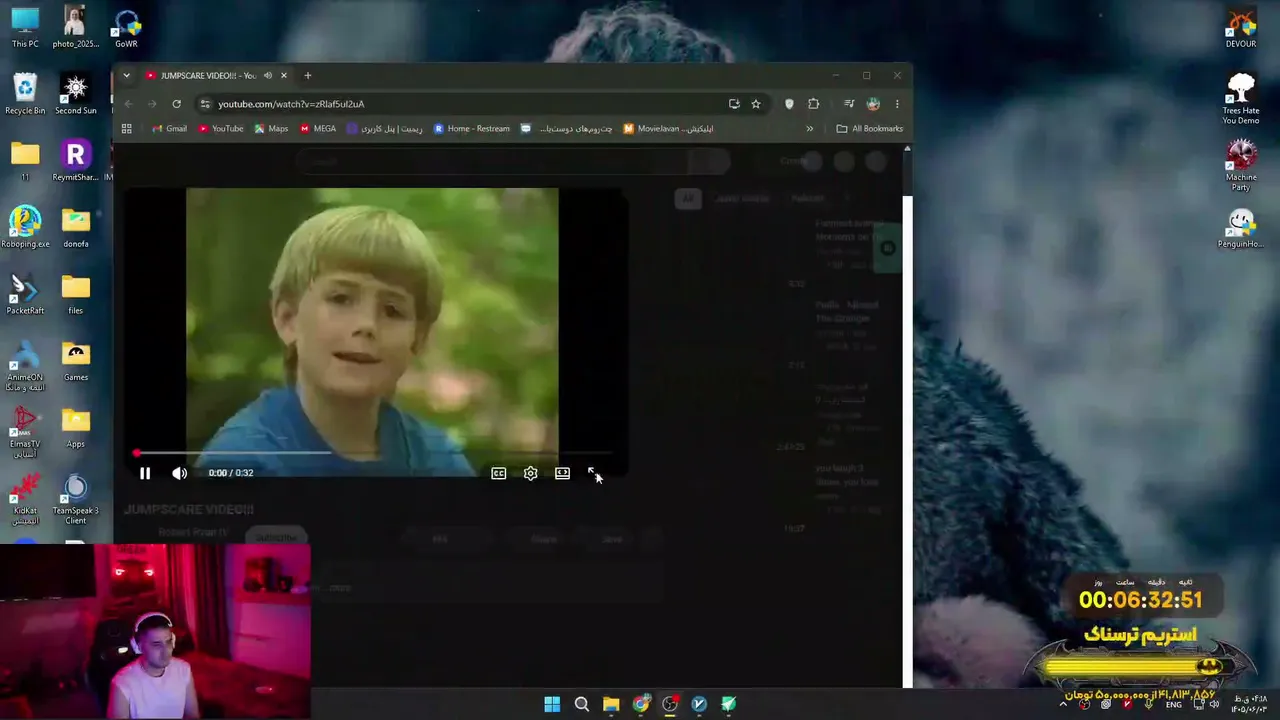Open the Maps bookmark
Screen dimensions: 1280x720
tap(271, 129)
